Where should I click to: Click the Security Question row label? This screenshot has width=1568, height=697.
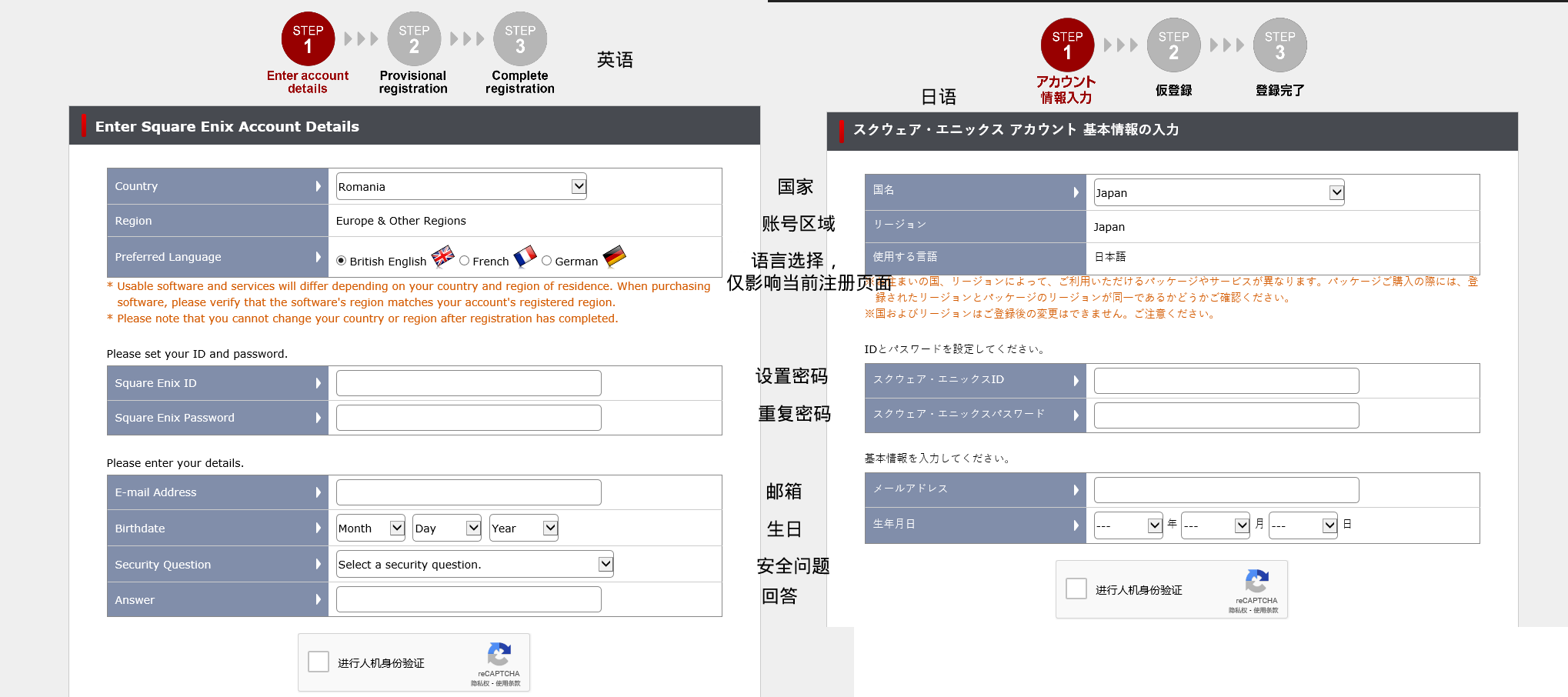point(162,565)
